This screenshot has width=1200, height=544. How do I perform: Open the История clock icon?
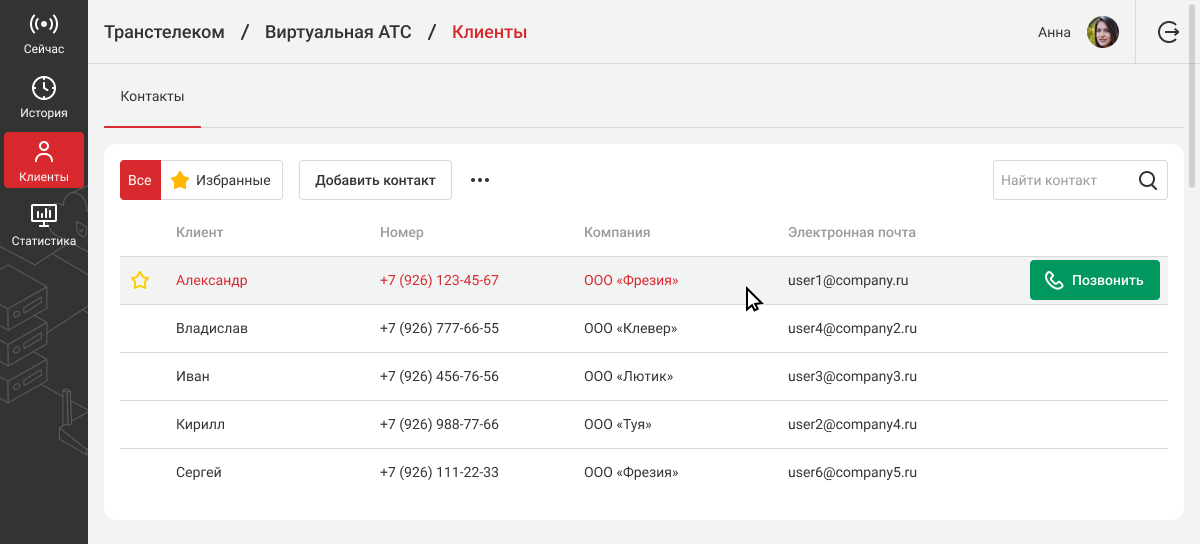click(44, 88)
